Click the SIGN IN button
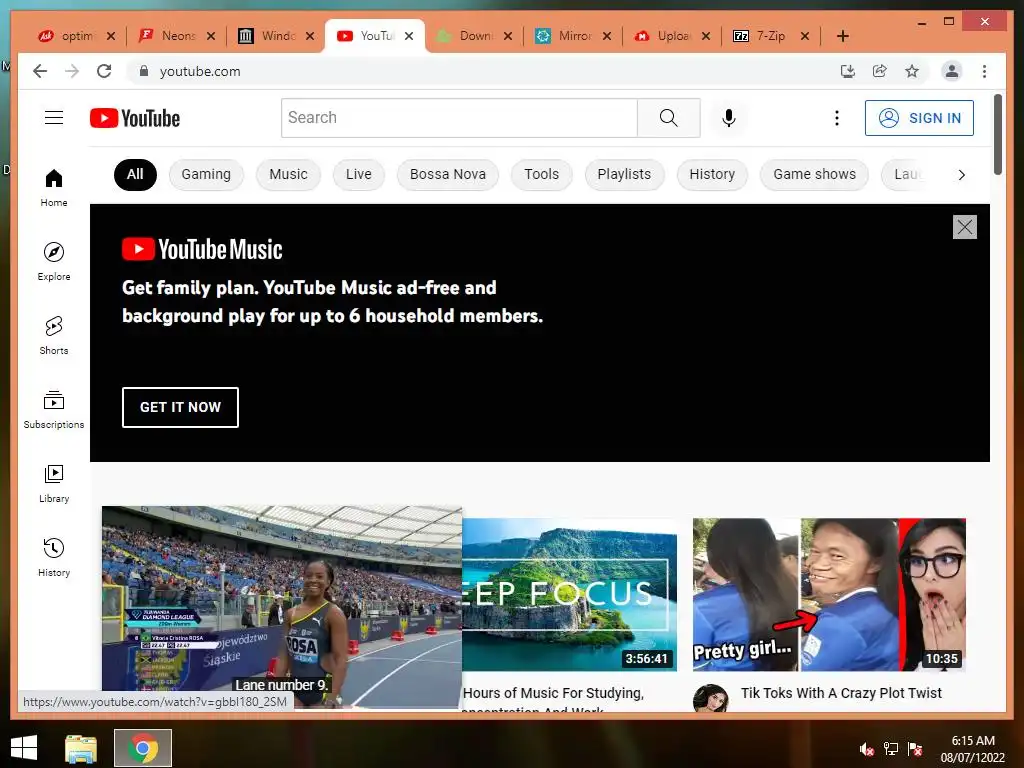1024x768 pixels. click(x=919, y=118)
